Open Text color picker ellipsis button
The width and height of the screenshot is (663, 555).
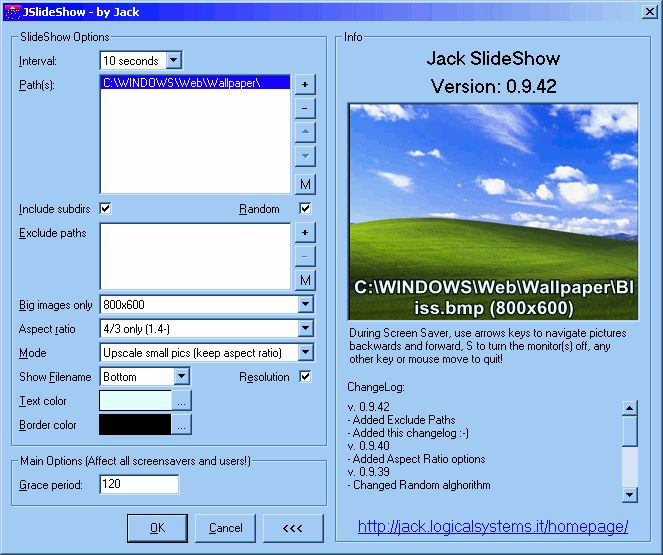(181, 401)
